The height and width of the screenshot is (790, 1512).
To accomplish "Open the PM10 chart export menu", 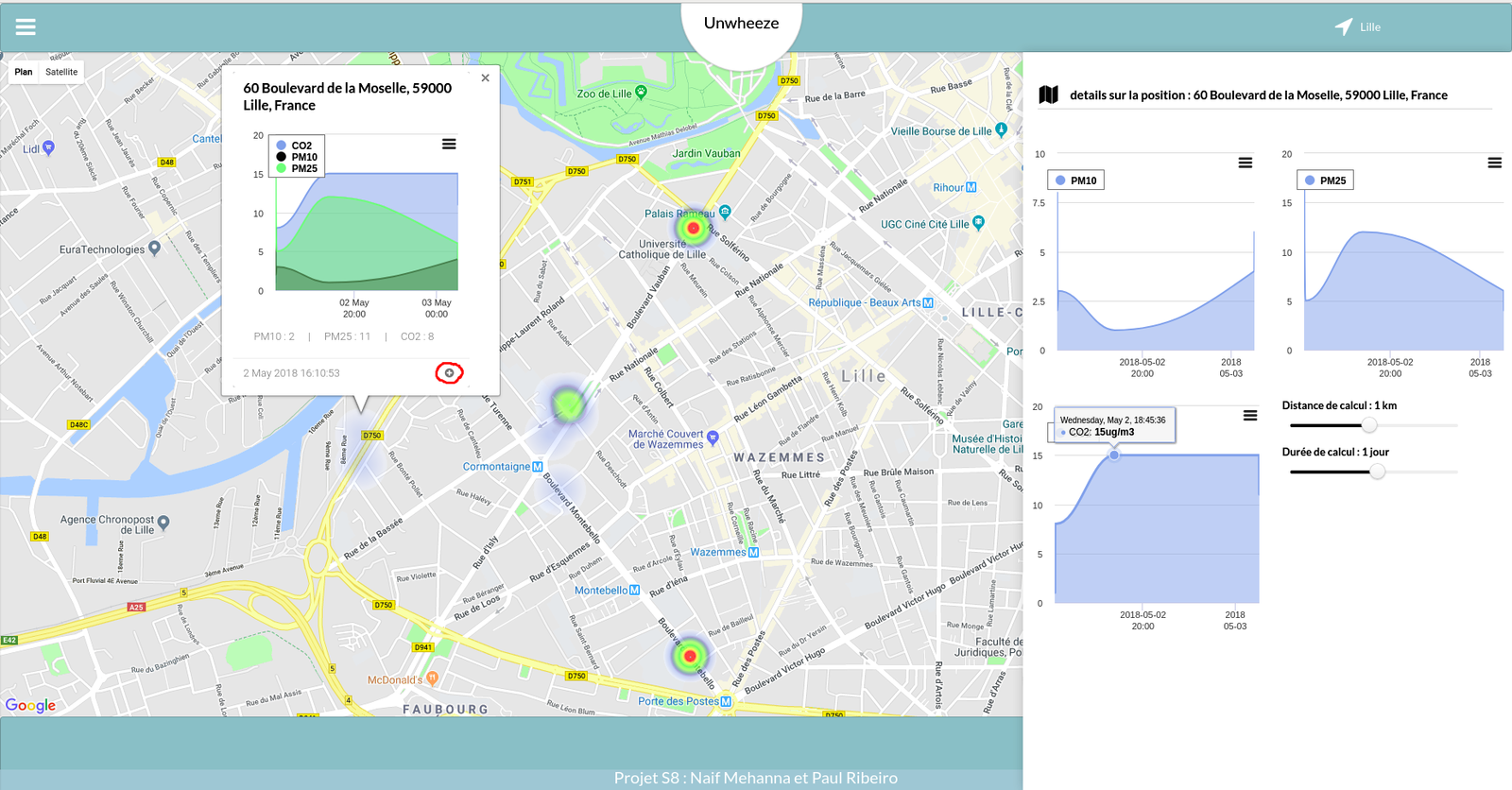I will pyautogui.click(x=1245, y=163).
